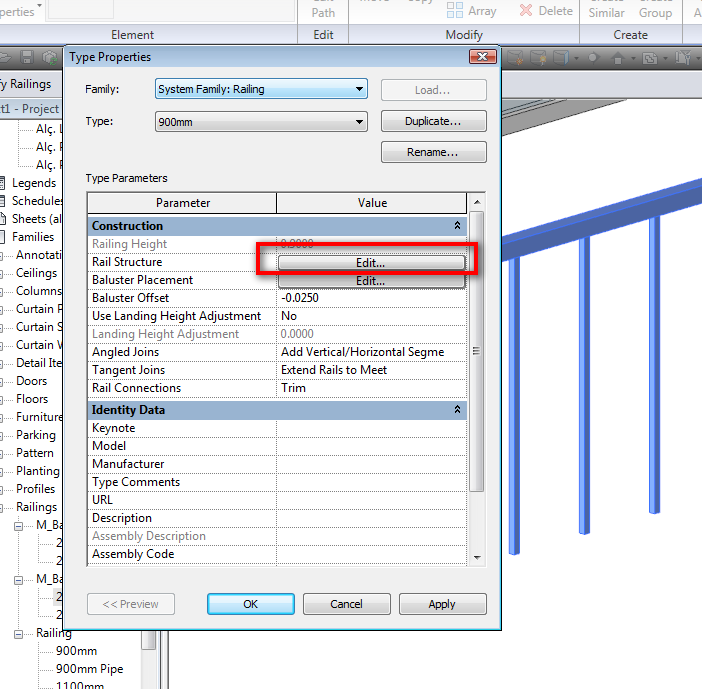702x689 pixels.
Task: Click the Sheets icon in project browser
Action: pos(3,218)
